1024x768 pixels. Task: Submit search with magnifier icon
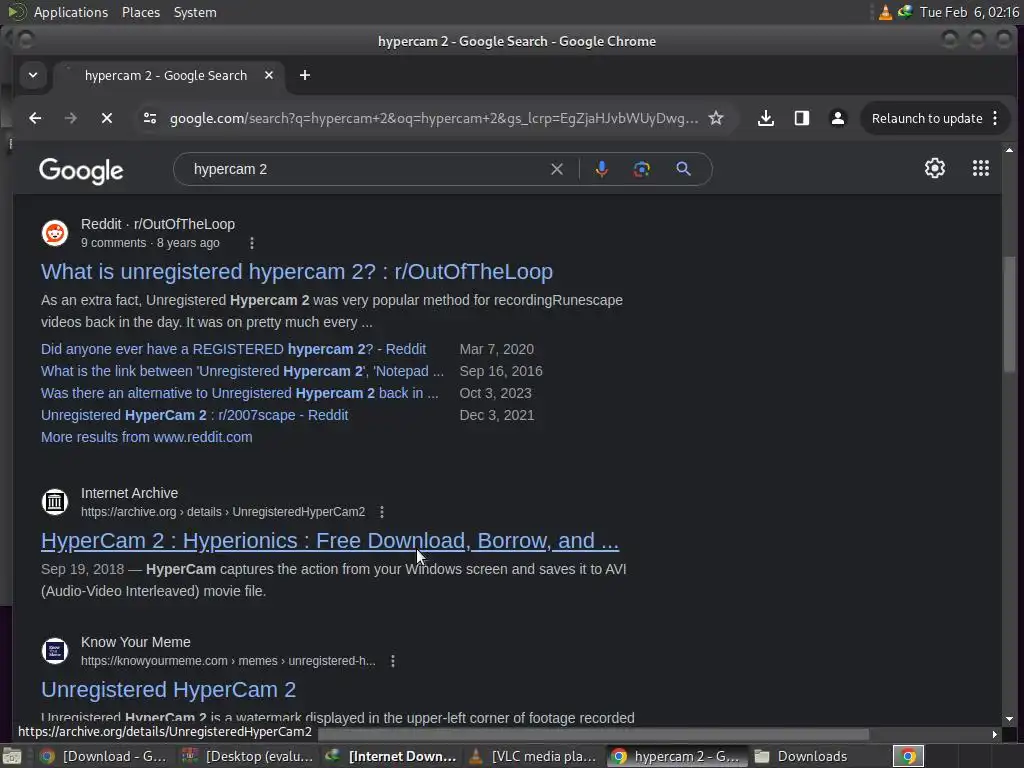(x=683, y=169)
